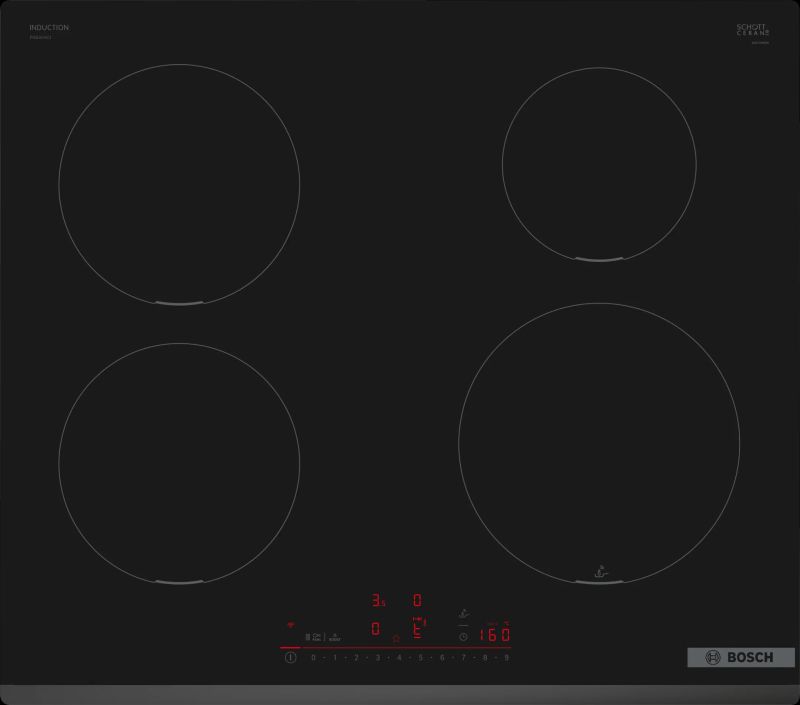Tap the Schott Ceran logo
The height and width of the screenshot is (705, 800).
point(752,30)
